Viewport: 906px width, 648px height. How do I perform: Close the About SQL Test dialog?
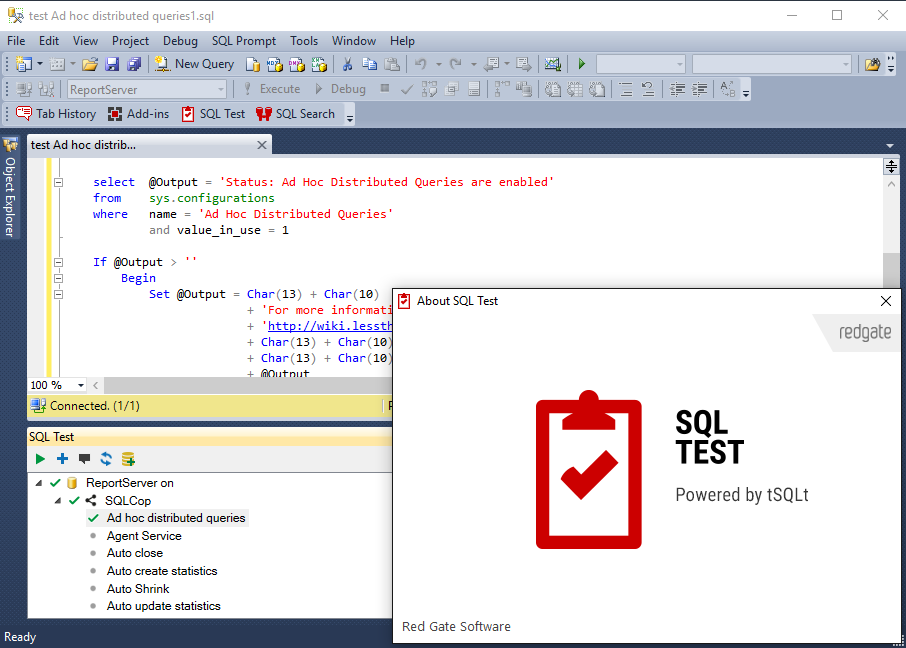pyautogui.click(x=885, y=301)
